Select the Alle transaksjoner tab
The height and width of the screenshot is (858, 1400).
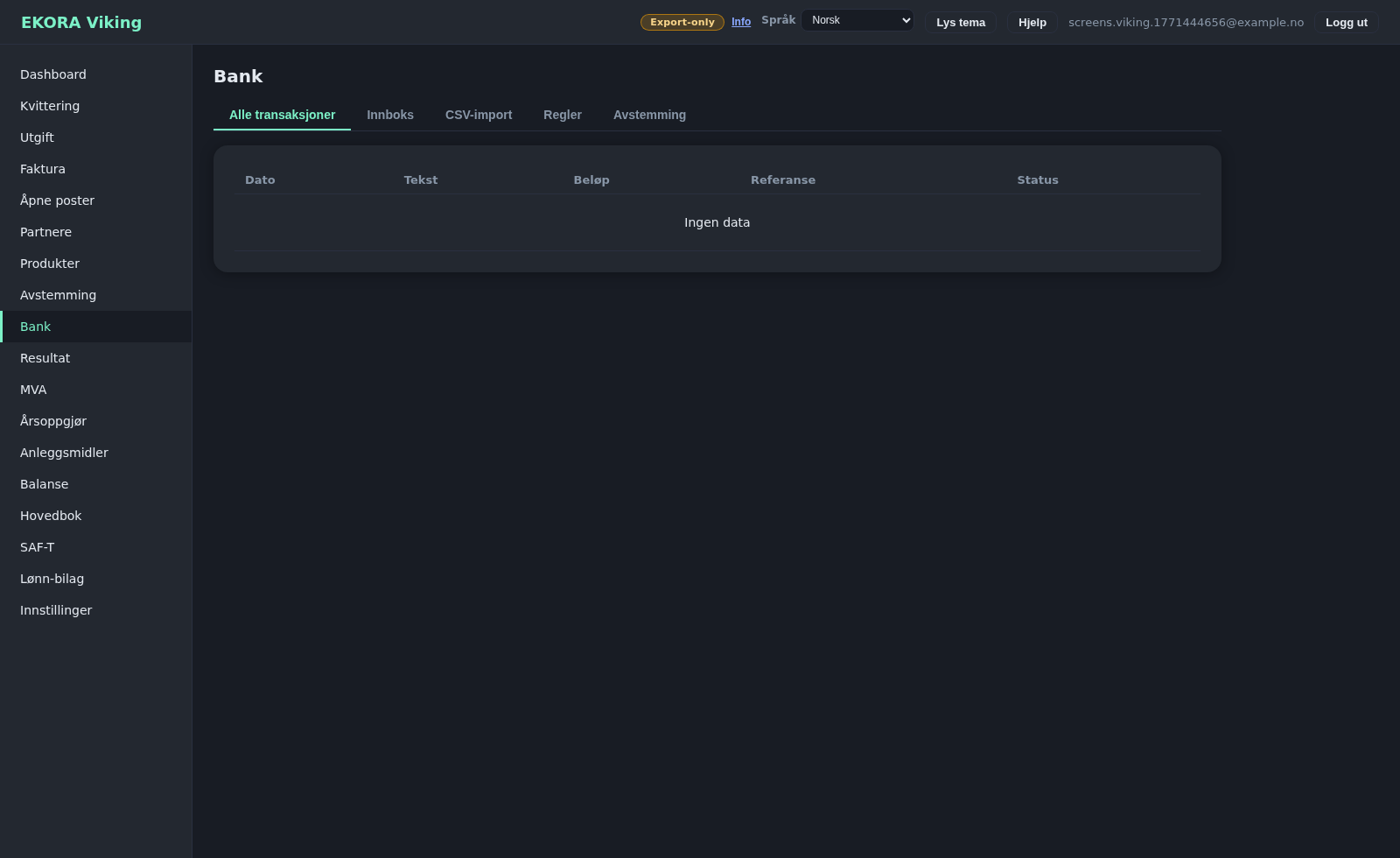click(282, 115)
